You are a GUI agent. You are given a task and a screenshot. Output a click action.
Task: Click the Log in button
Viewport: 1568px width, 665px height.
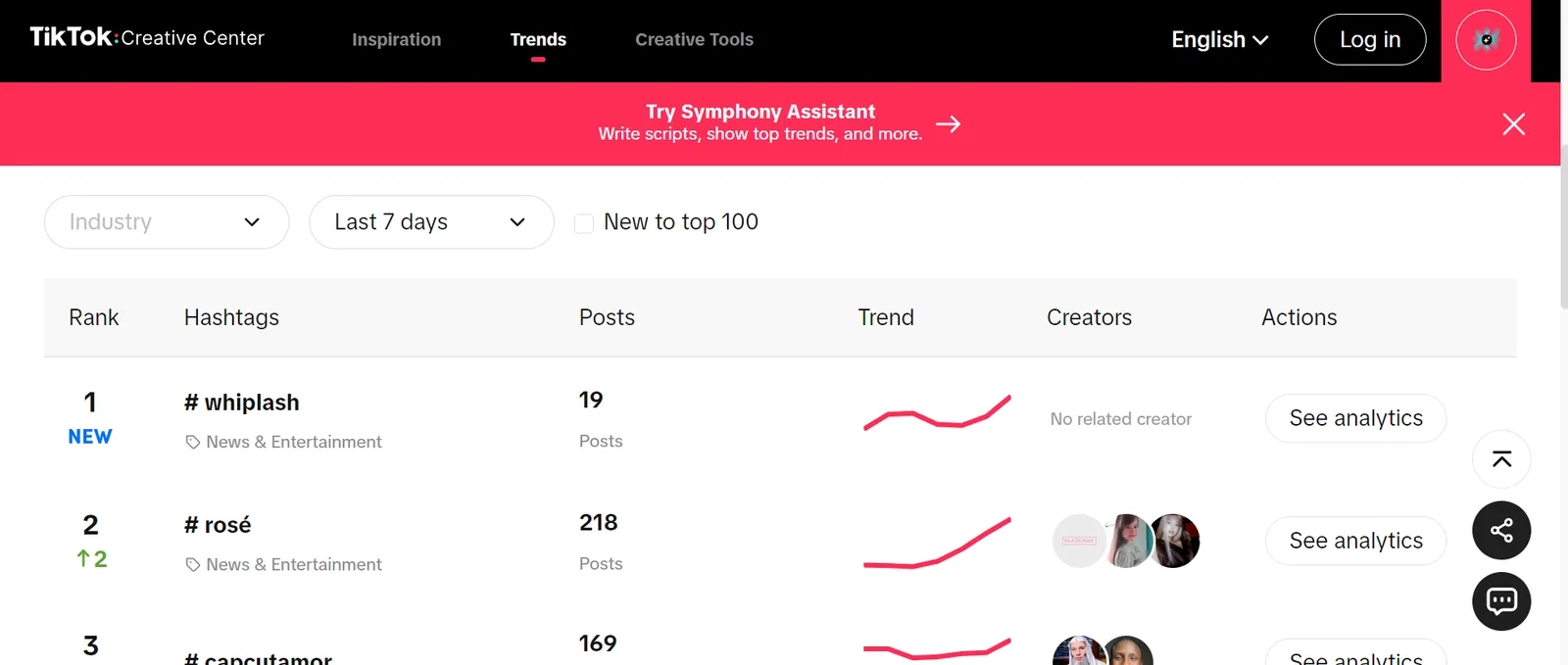tap(1370, 39)
